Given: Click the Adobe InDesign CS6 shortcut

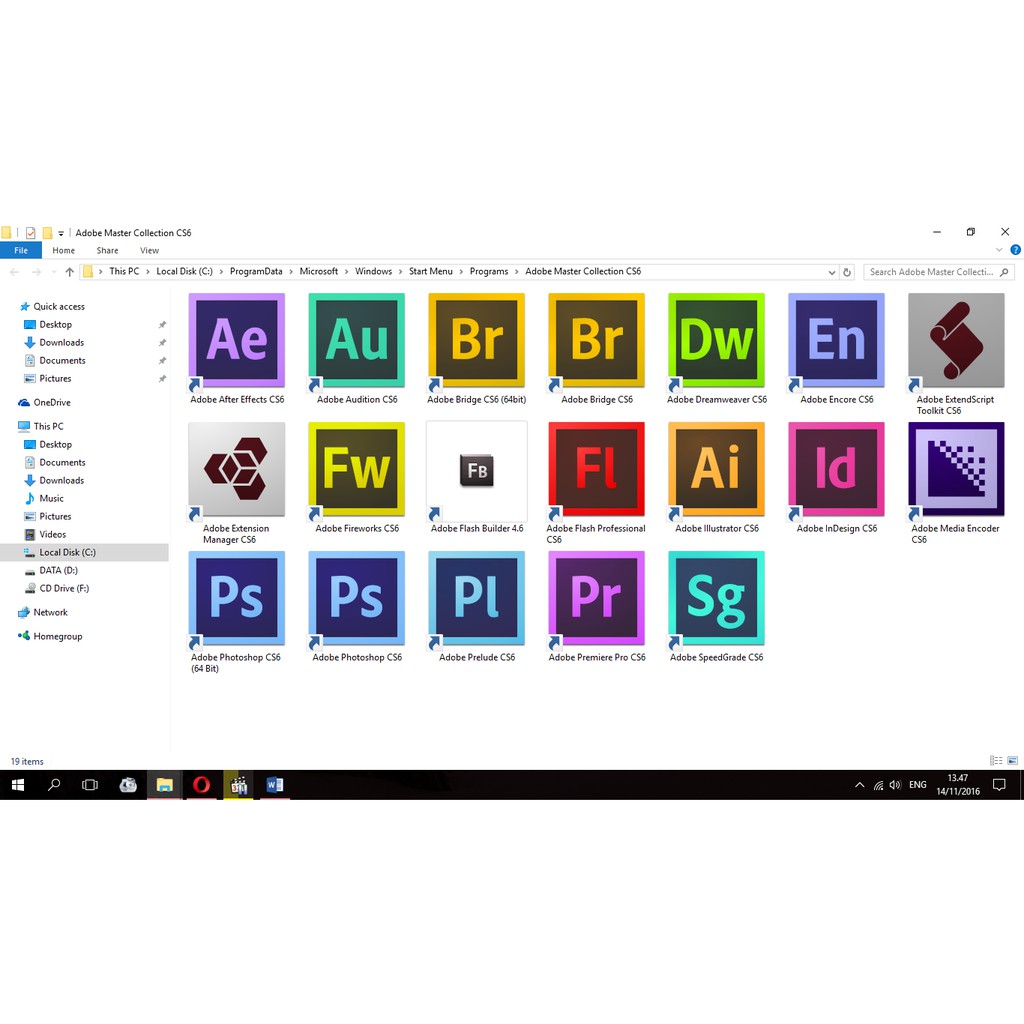Looking at the screenshot, I should (837, 470).
